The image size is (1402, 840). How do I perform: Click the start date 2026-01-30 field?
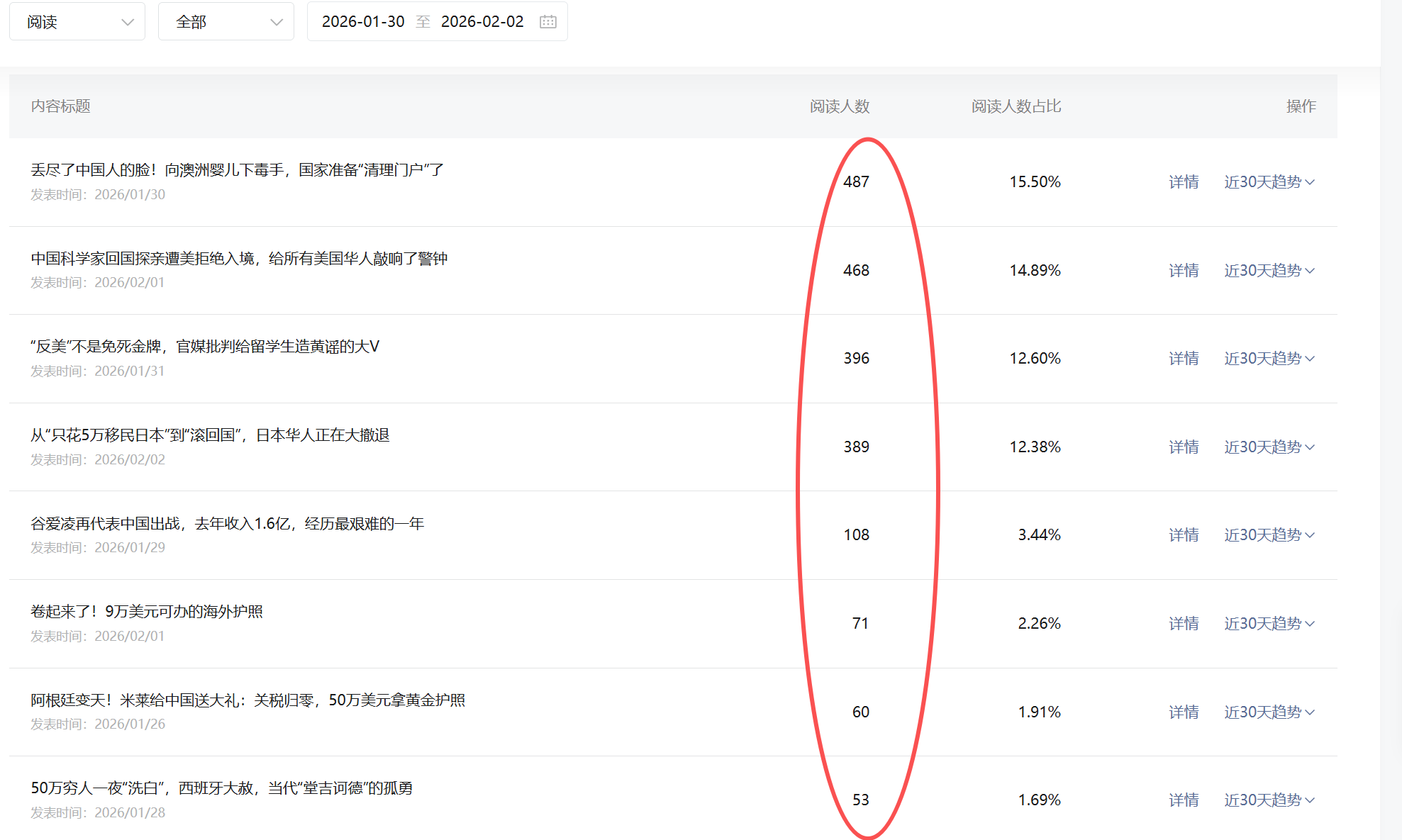click(x=363, y=22)
